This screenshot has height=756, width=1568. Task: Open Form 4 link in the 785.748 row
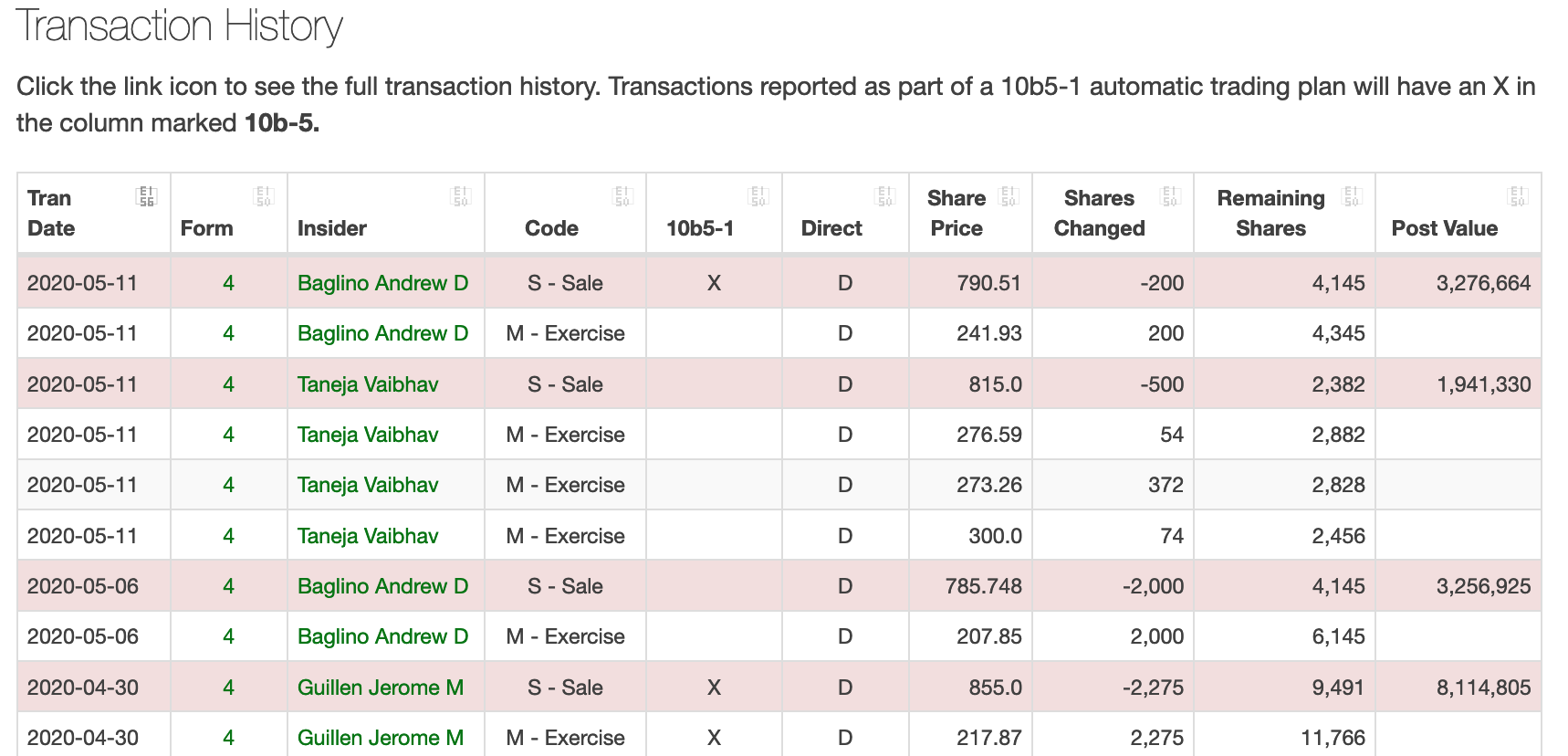[x=228, y=586]
